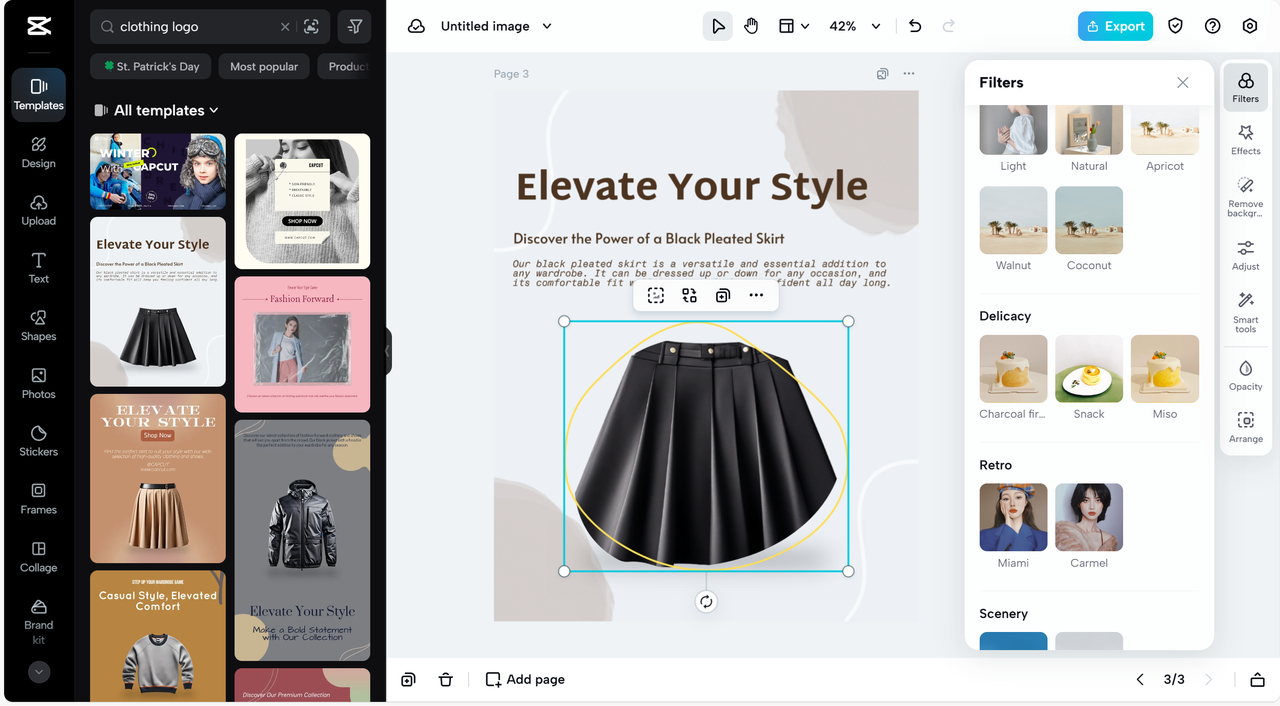Viewport: 1280px width, 706px height.
Task: Switch to the Filters tool tab
Action: (x=1245, y=88)
